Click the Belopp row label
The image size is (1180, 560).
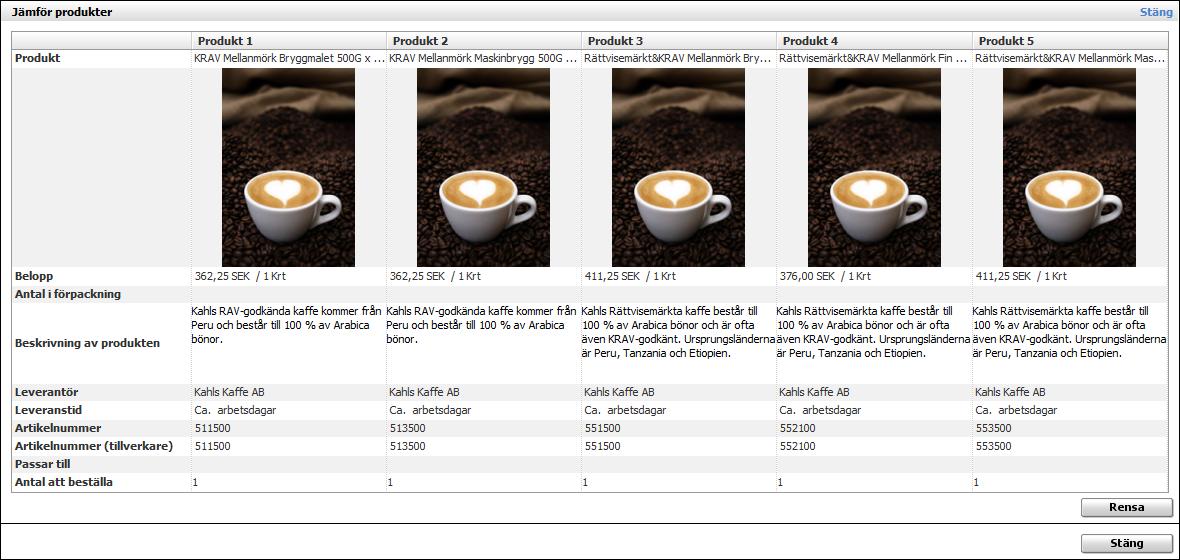[32, 276]
